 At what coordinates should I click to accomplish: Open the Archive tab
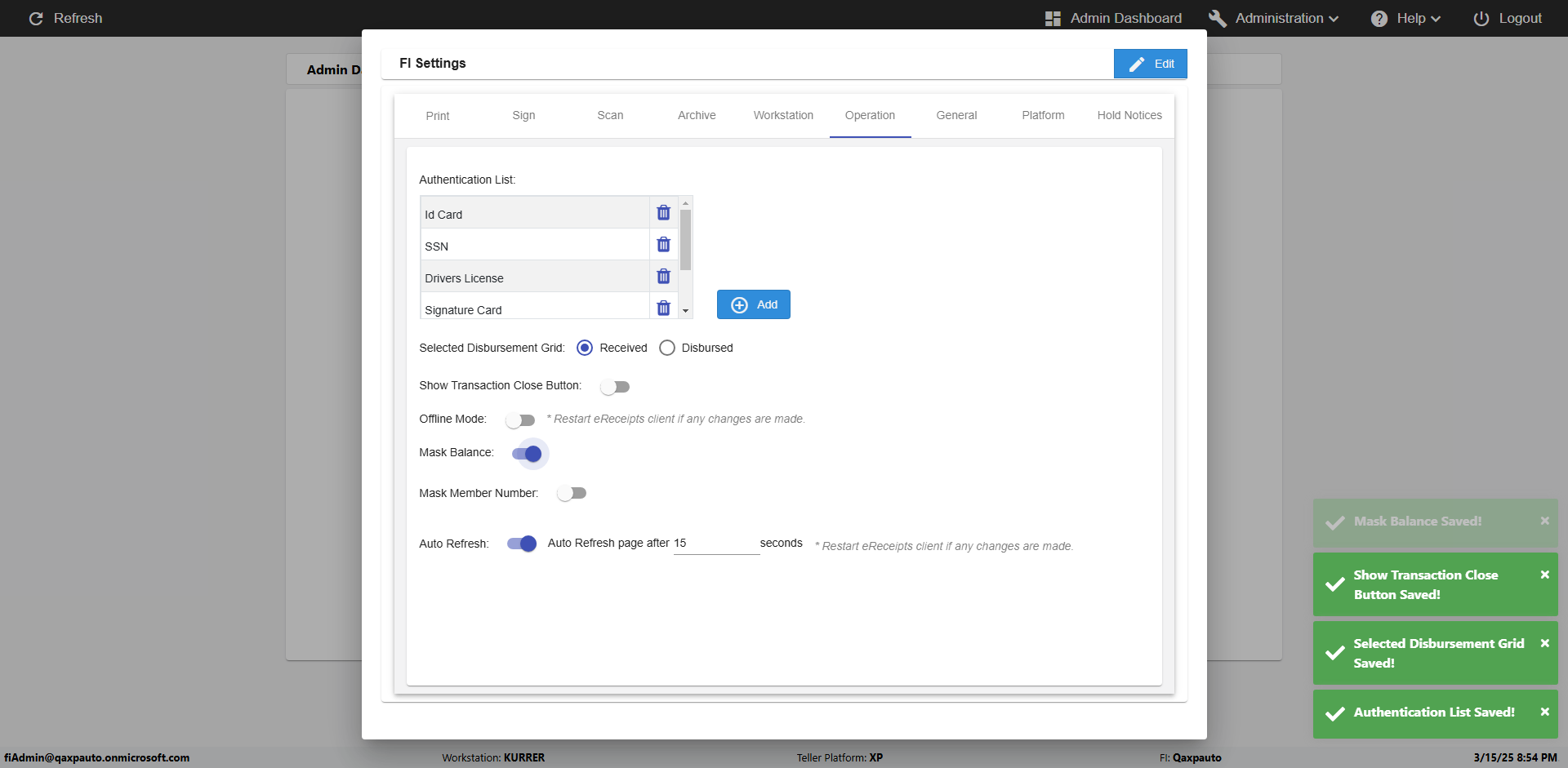[697, 116]
